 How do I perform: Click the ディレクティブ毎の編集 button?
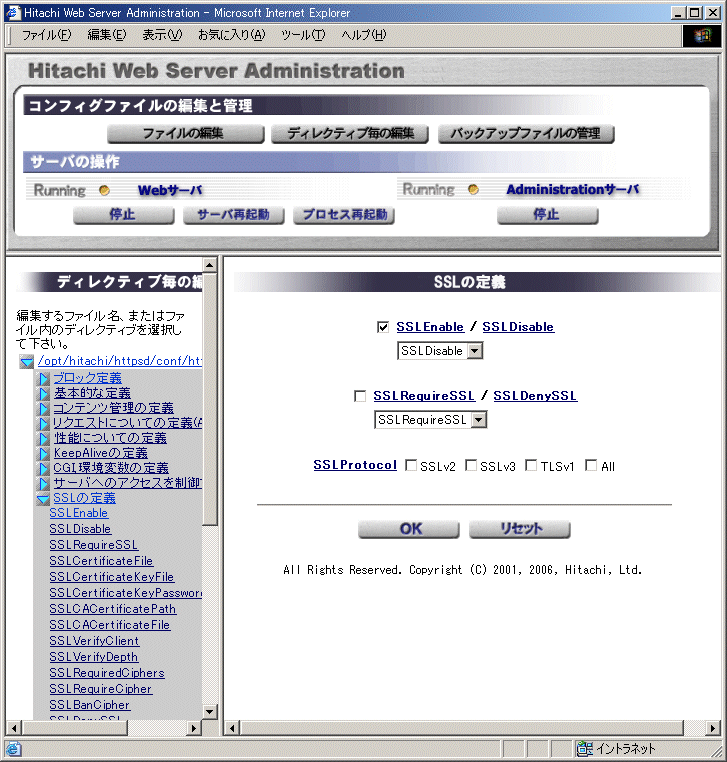(350, 134)
